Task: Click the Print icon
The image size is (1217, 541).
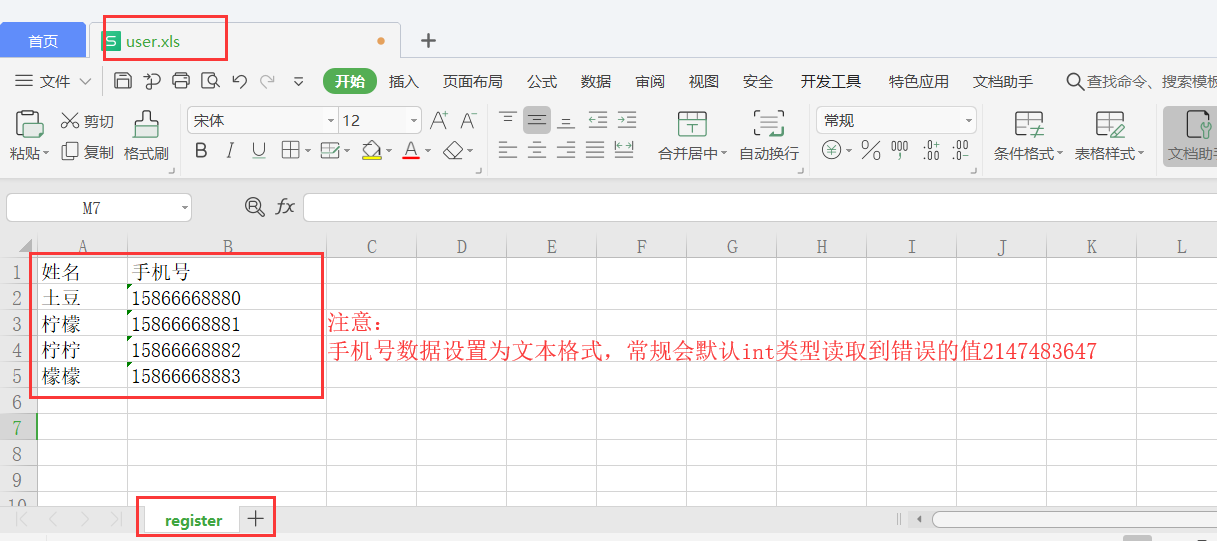Action: tap(181, 81)
